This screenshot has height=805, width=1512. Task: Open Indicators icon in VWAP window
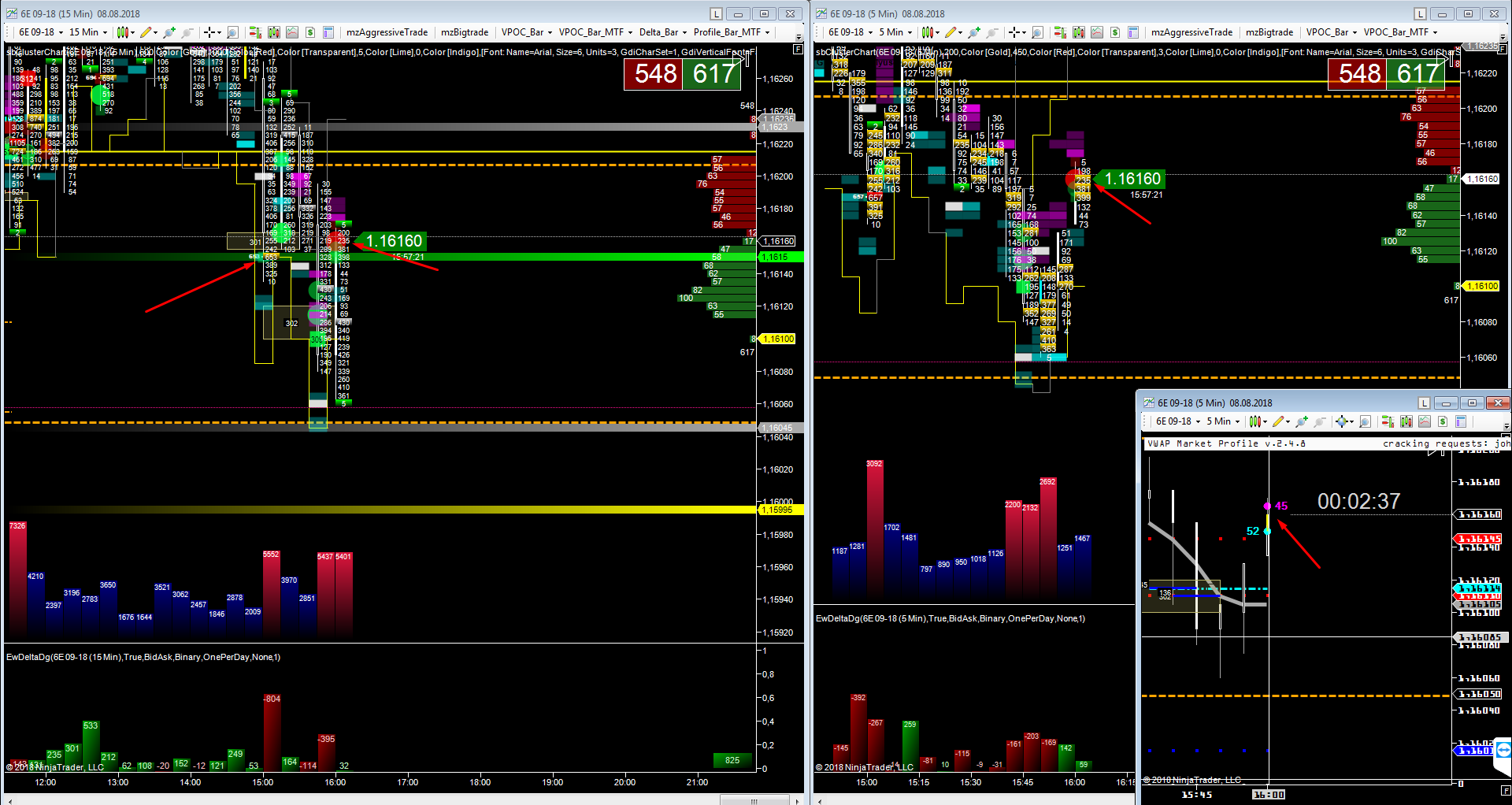[1425, 421]
